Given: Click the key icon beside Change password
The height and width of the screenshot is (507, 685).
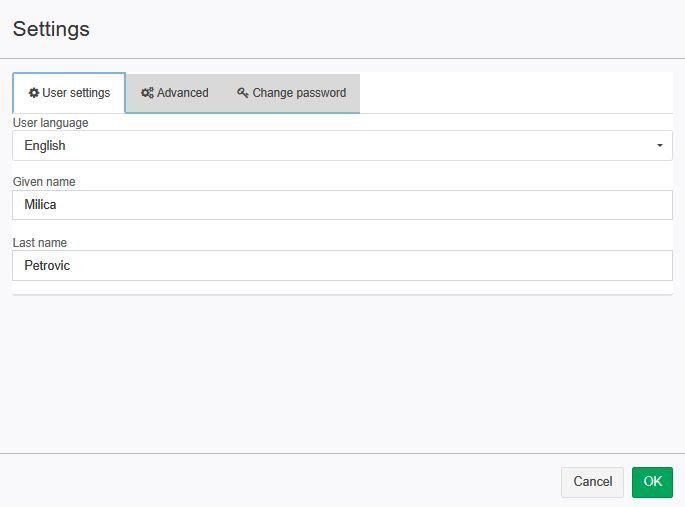Looking at the screenshot, I should click(242, 93).
